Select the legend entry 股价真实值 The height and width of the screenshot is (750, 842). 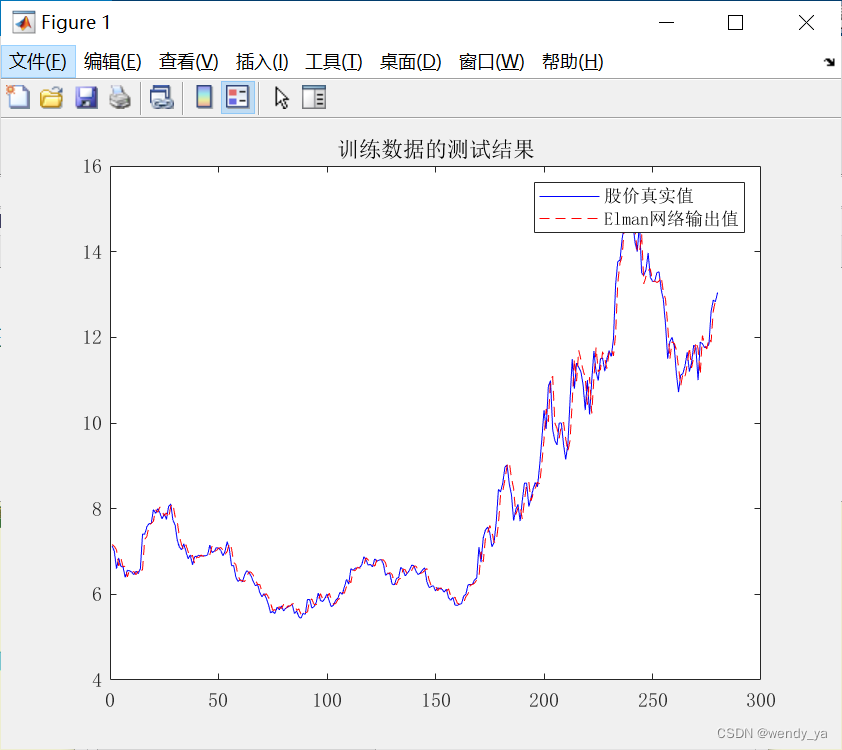pos(649,195)
